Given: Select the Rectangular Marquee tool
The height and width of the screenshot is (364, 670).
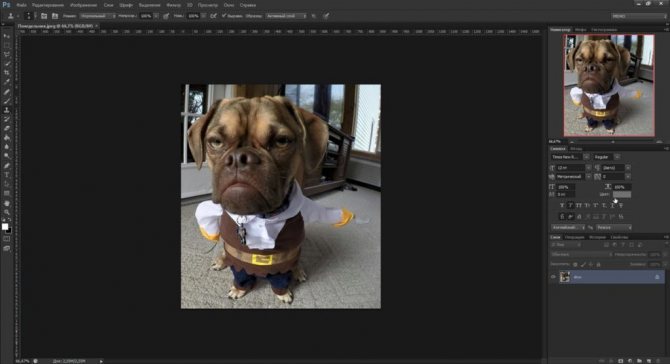Looking at the screenshot, I should (6, 45).
